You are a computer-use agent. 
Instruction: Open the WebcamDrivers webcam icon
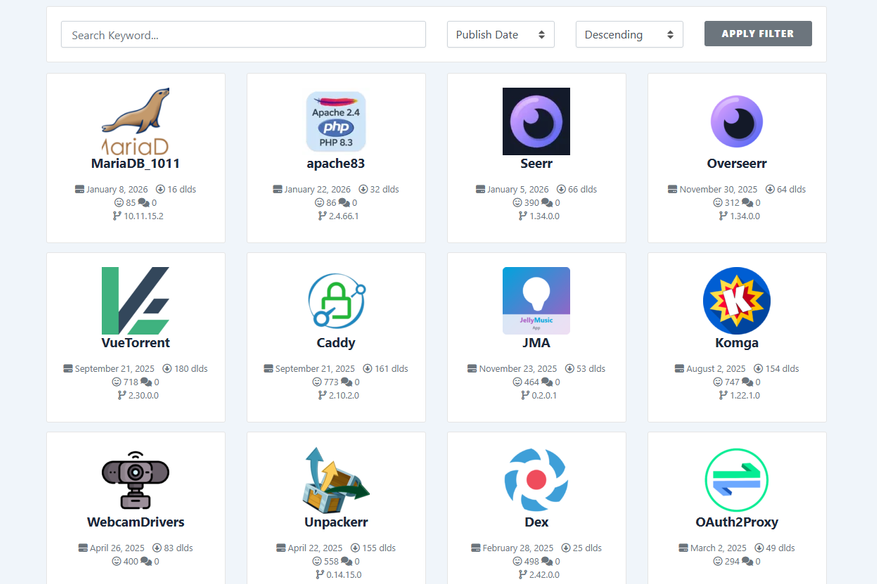click(x=135, y=480)
